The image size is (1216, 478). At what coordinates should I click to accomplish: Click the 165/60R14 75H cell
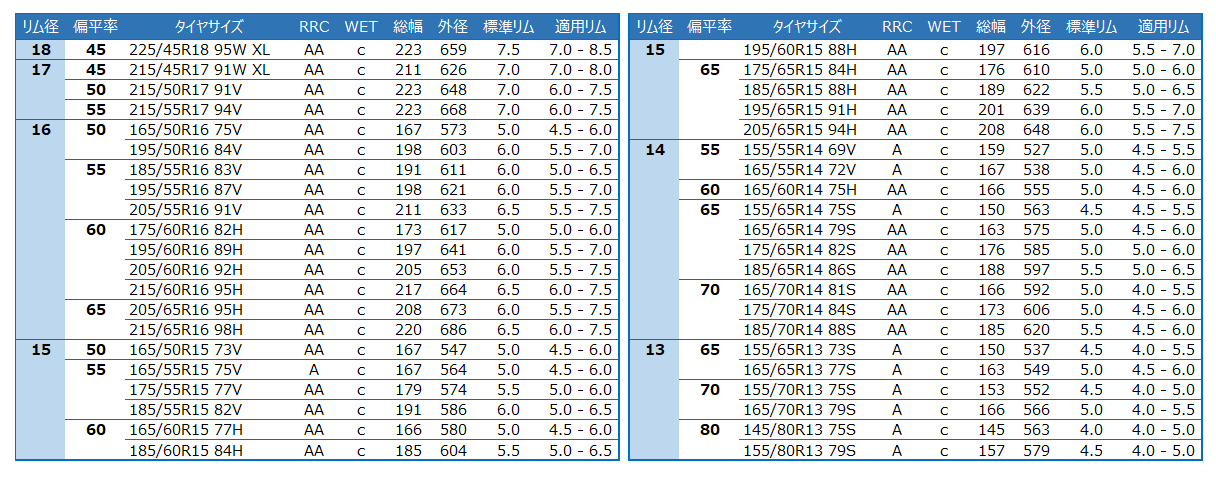(x=800, y=189)
